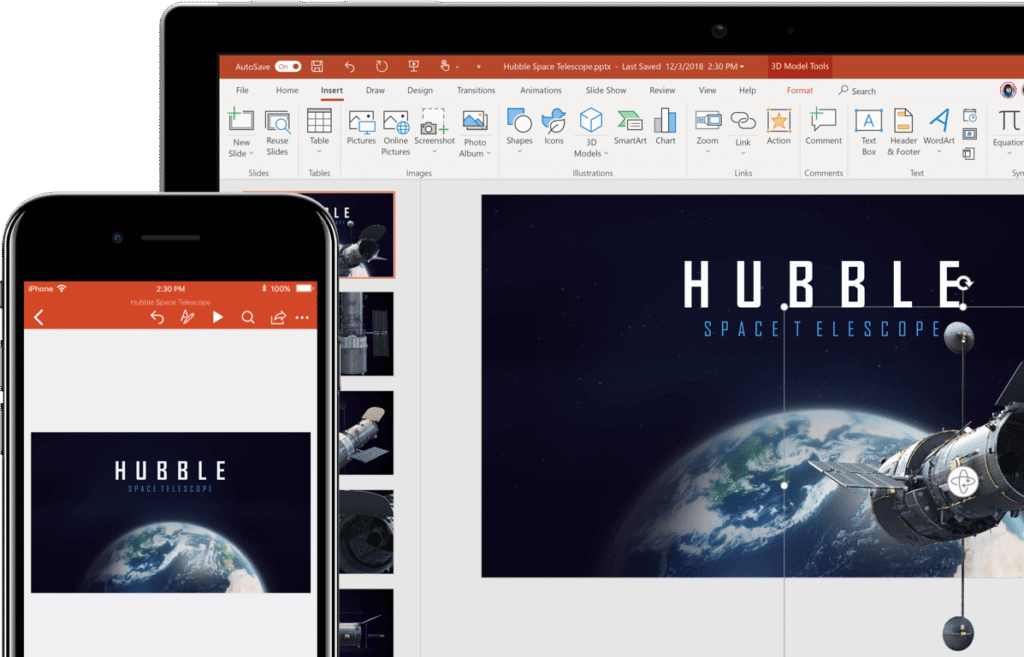The height and width of the screenshot is (657, 1024).
Task: Tap the Share icon on iPhone
Action: pos(278,317)
